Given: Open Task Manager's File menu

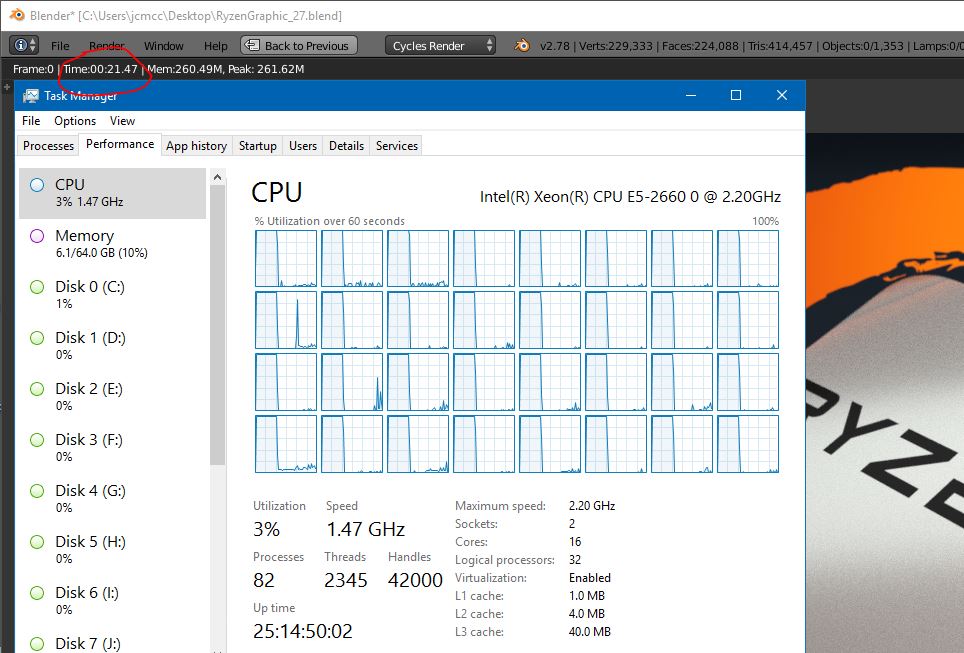Looking at the screenshot, I should pos(31,121).
